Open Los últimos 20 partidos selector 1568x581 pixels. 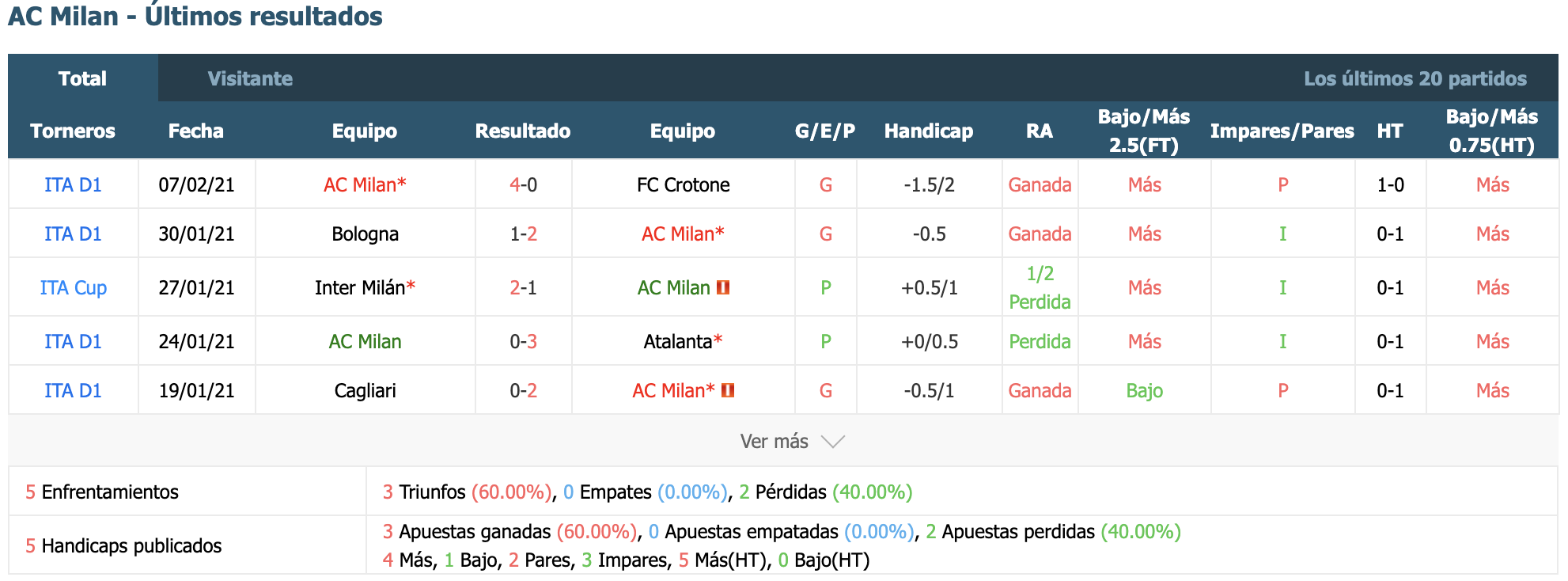coord(1415,78)
